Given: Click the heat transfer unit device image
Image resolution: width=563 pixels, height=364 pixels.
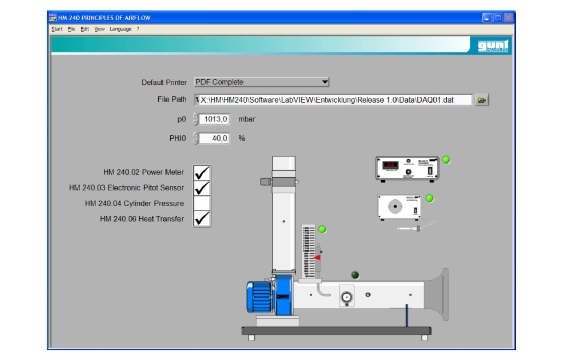Looking at the screenshot, I should [399, 207].
